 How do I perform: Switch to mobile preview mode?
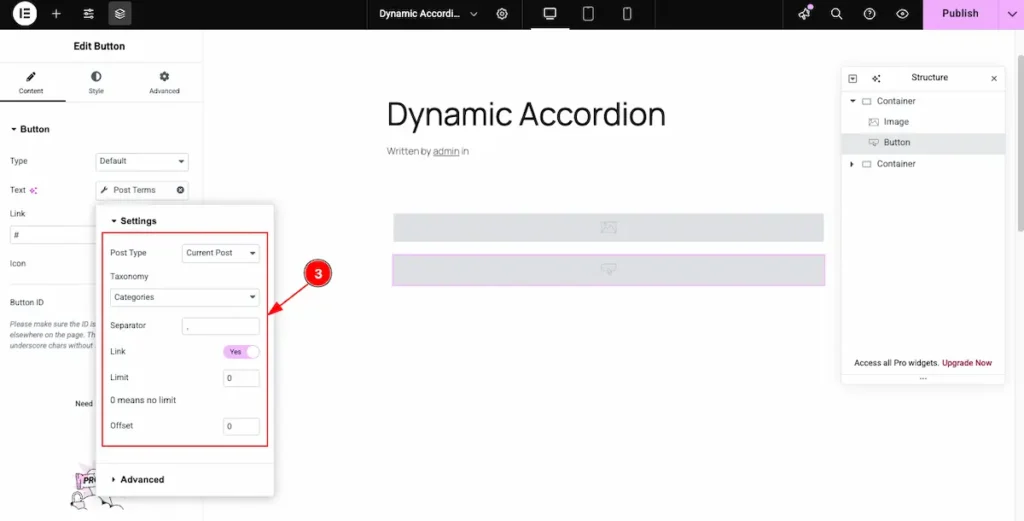[x=627, y=14]
